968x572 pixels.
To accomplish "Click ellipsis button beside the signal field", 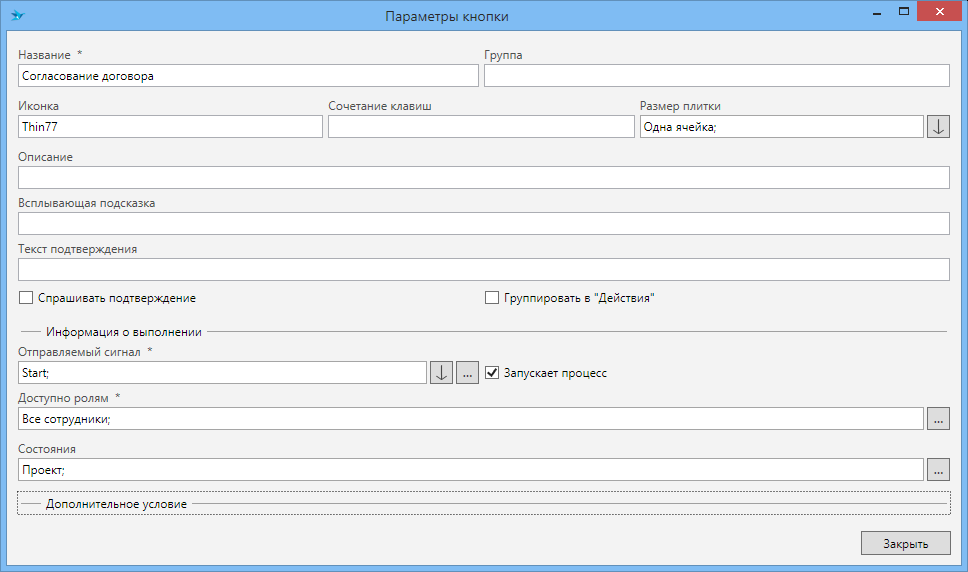I will (467, 373).
